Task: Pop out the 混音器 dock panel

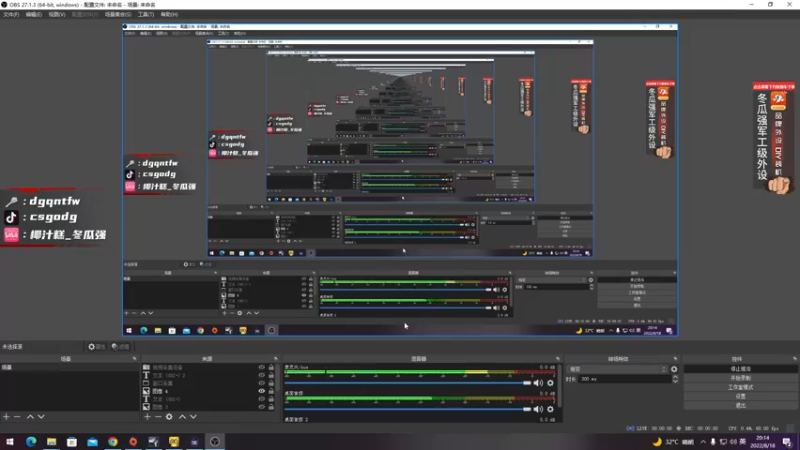Action: click(558, 359)
